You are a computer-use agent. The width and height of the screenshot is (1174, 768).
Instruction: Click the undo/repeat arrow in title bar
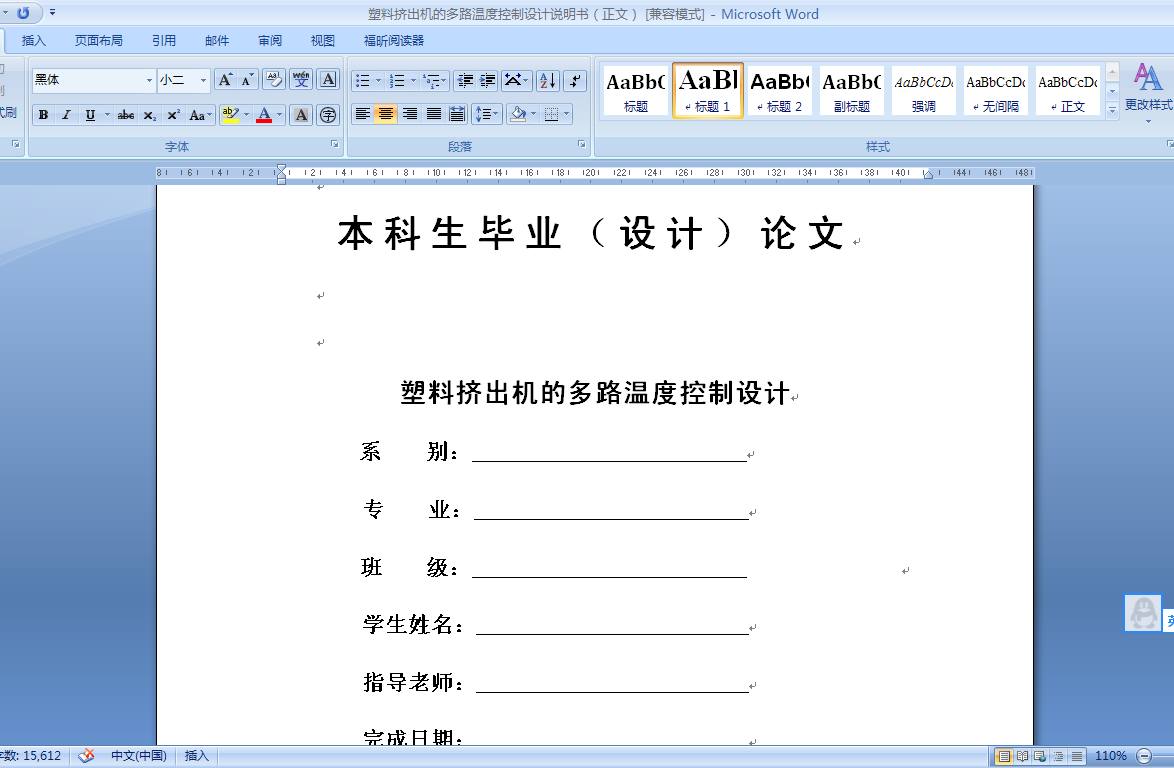click(x=23, y=13)
